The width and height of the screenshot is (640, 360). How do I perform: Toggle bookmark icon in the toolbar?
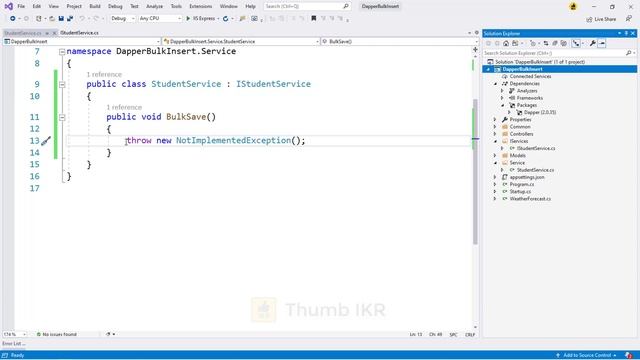pos(313,18)
